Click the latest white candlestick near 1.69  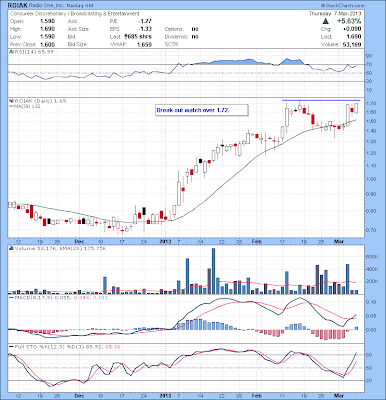(x=356, y=108)
